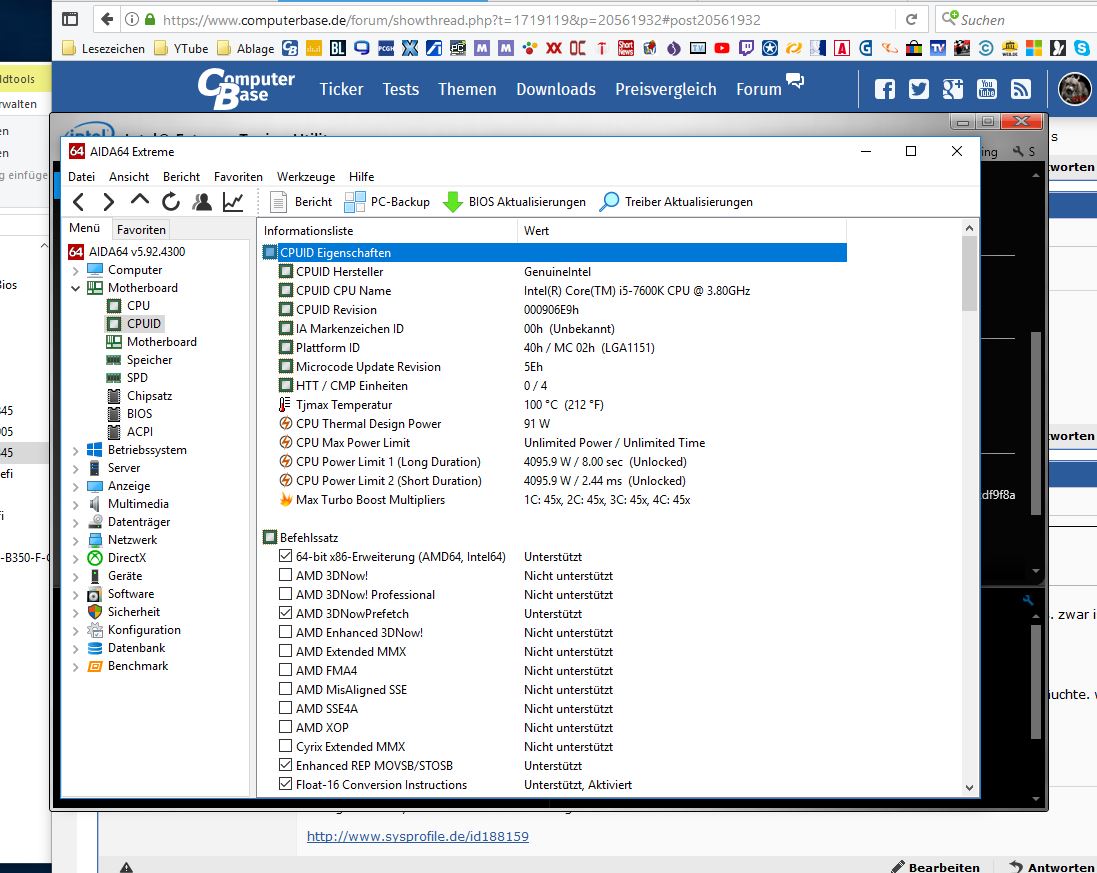
Task: Click Antworten on the forum post
Action: pos(1053,867)
